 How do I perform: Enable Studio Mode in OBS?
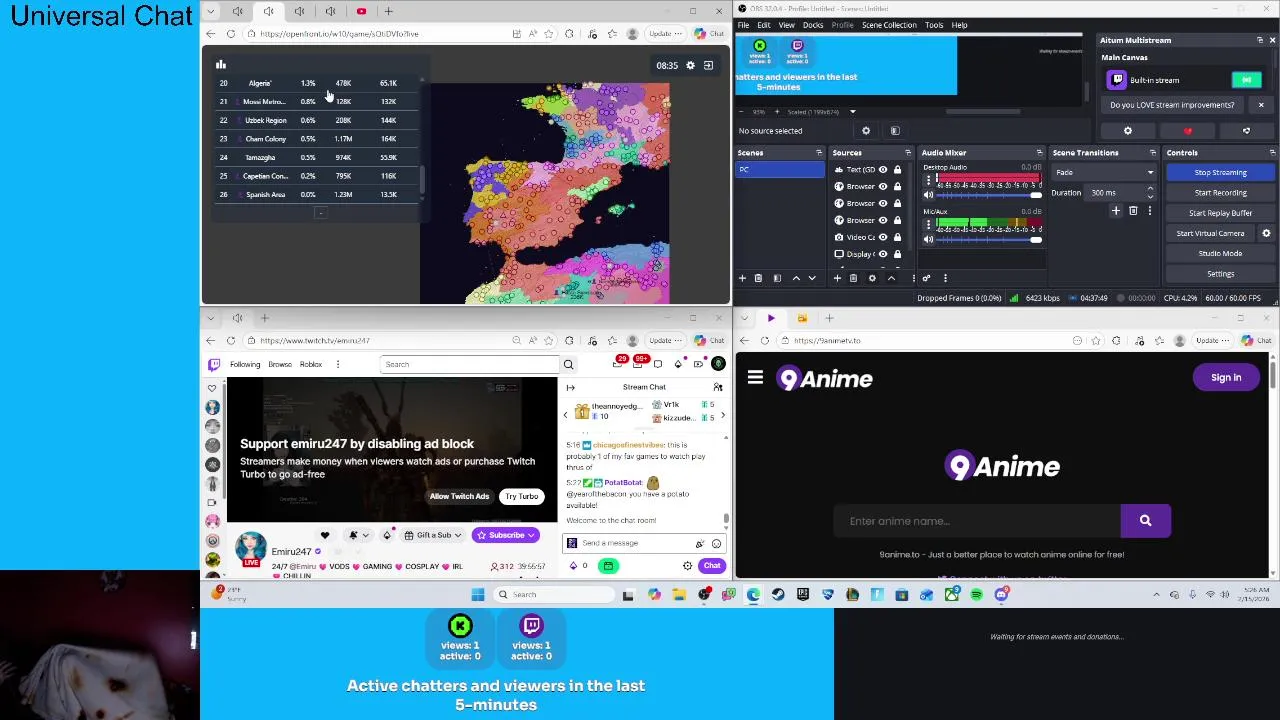point(1220,253)
